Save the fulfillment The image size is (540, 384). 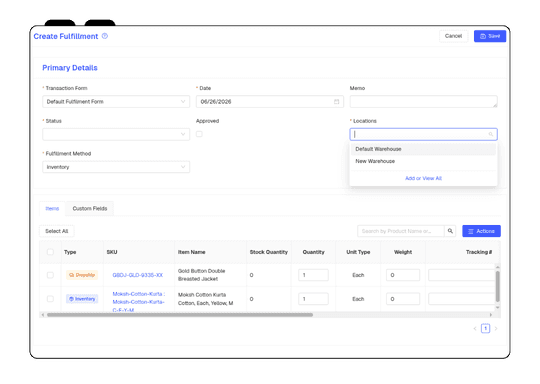(490, 36)
